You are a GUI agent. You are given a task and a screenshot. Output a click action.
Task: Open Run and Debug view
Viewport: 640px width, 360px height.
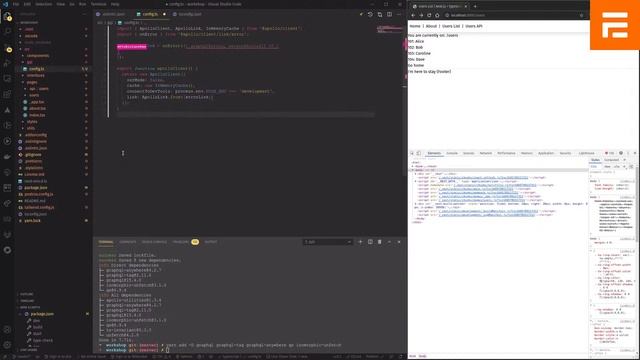pos(7,63)
